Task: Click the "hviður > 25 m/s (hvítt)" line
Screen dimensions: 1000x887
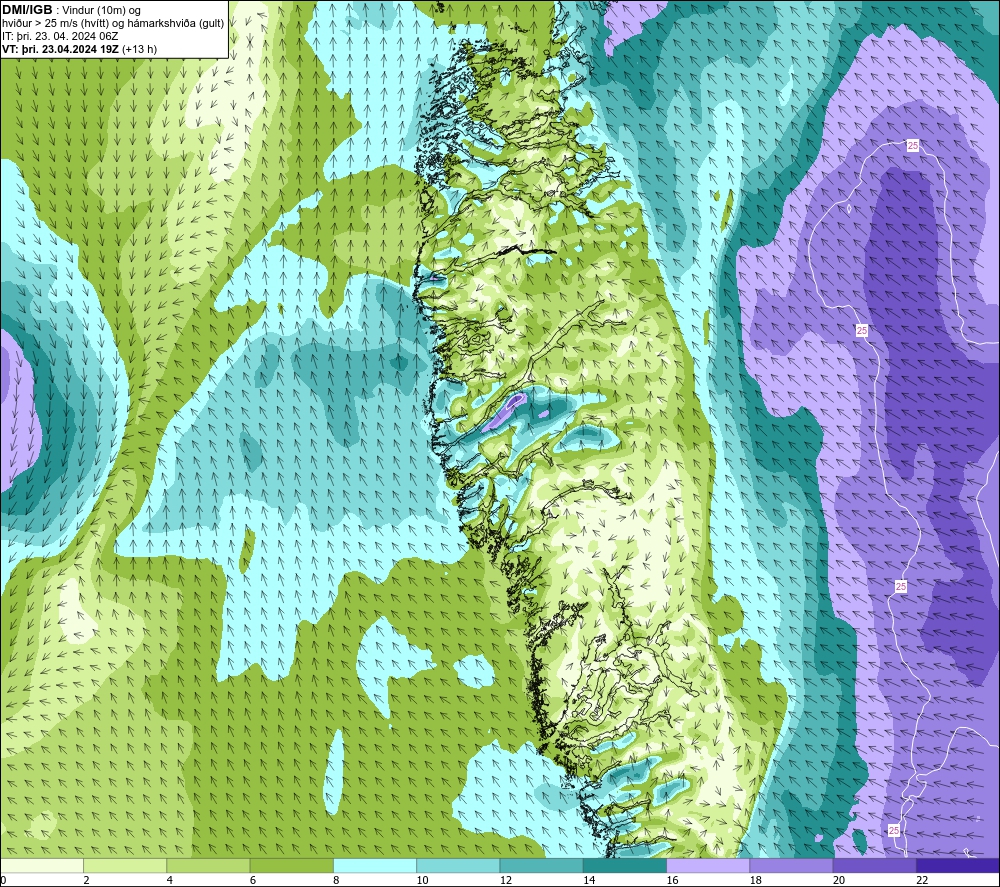Action: (x=57, y=24)
